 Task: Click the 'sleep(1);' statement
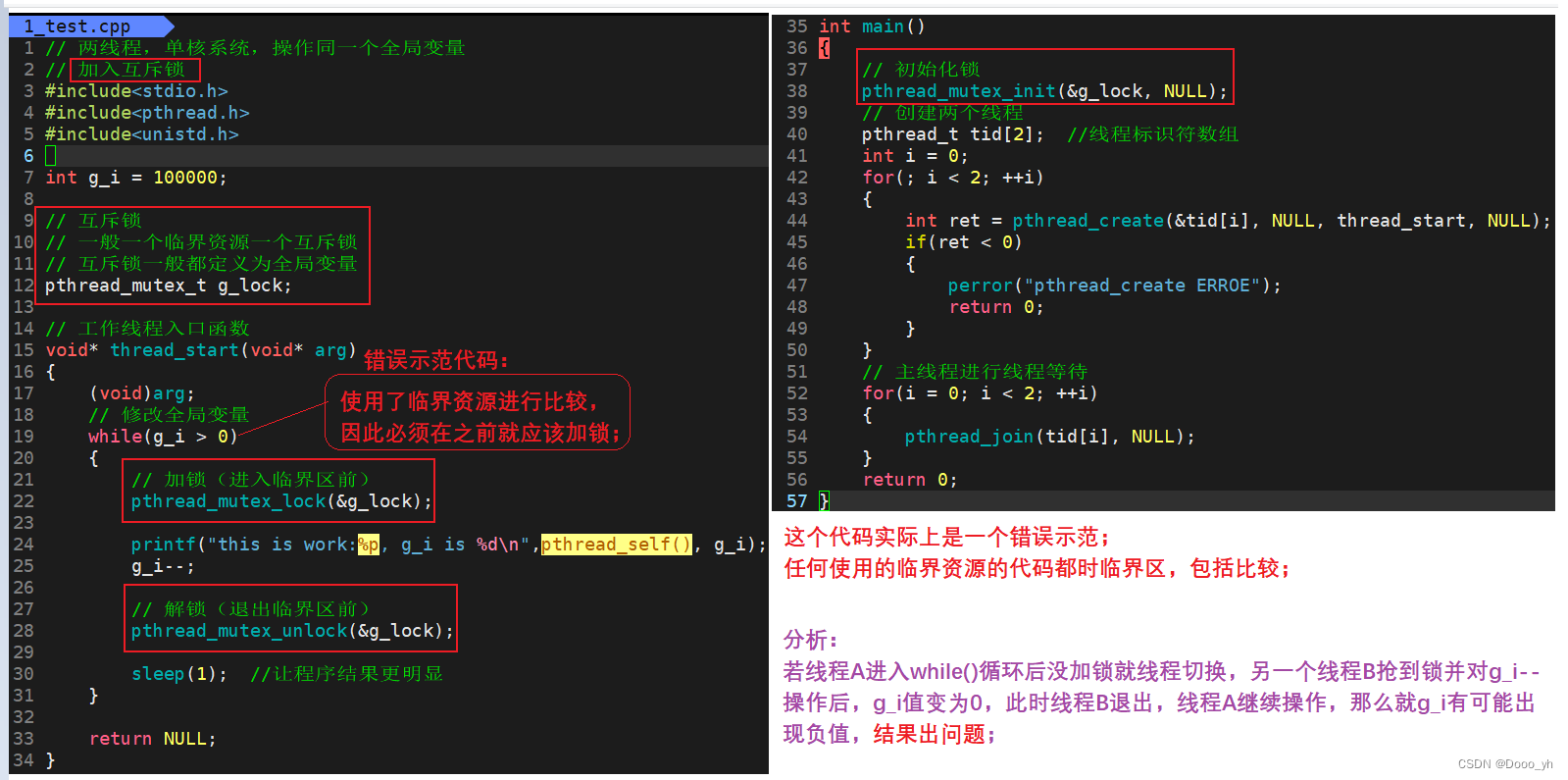click(x=179, y=674)
